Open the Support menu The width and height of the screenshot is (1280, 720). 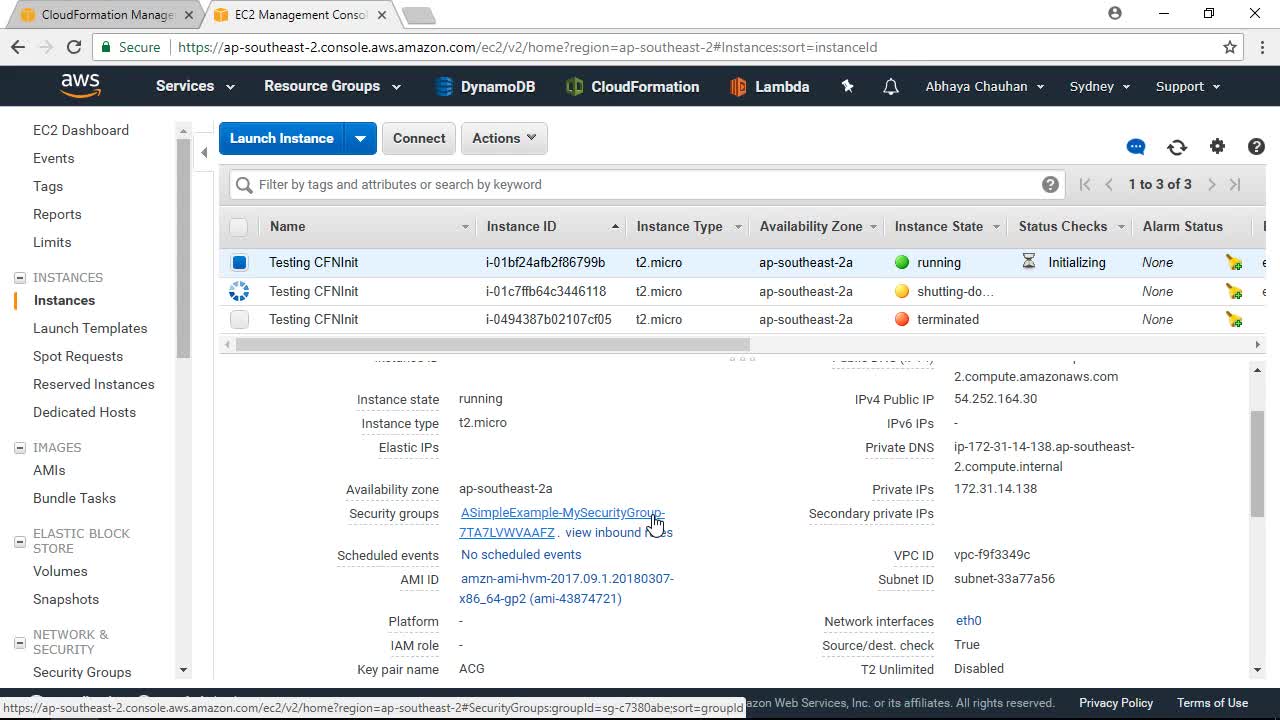coord(1188,86)
